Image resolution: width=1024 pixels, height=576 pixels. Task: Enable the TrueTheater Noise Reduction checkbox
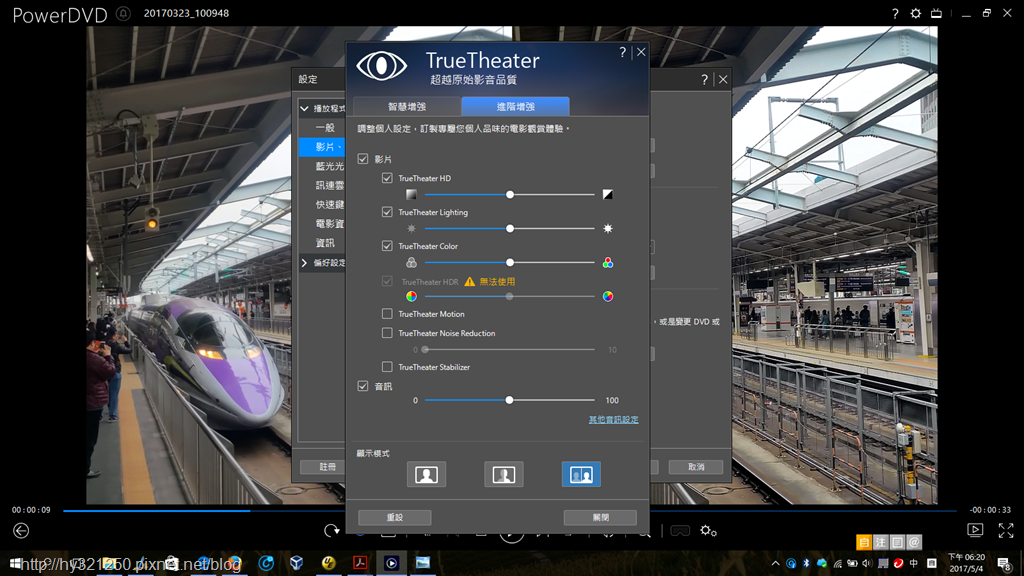click(x=387, y=333)
